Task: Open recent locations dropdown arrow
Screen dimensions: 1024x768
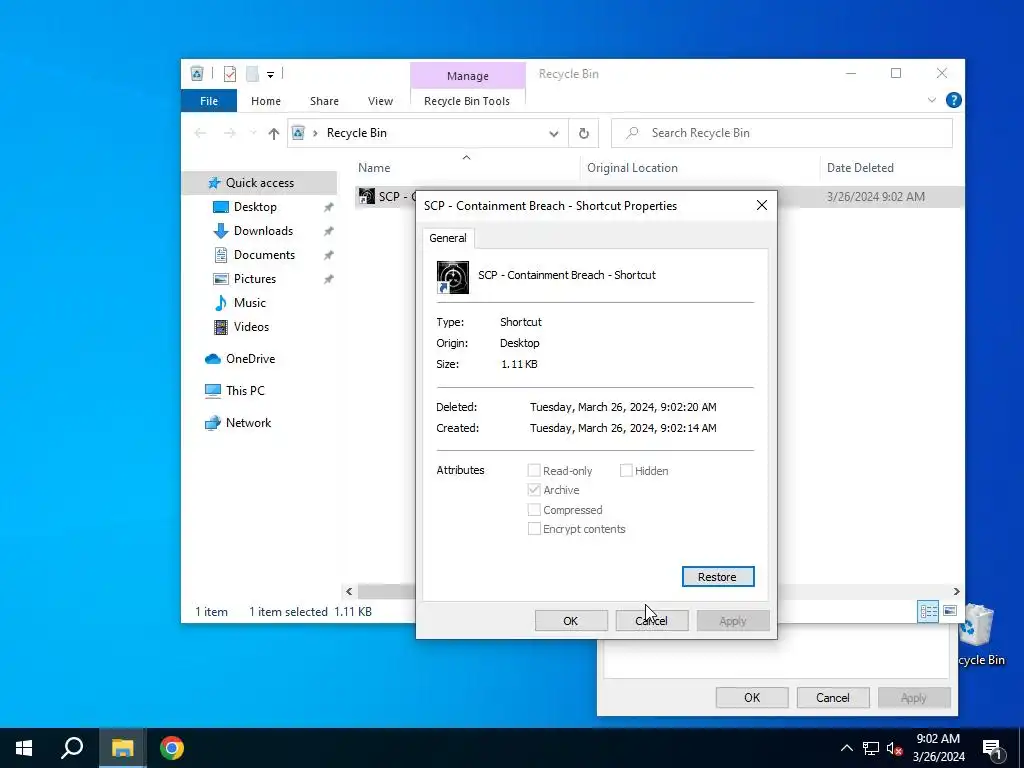Action: coord(253,133)
